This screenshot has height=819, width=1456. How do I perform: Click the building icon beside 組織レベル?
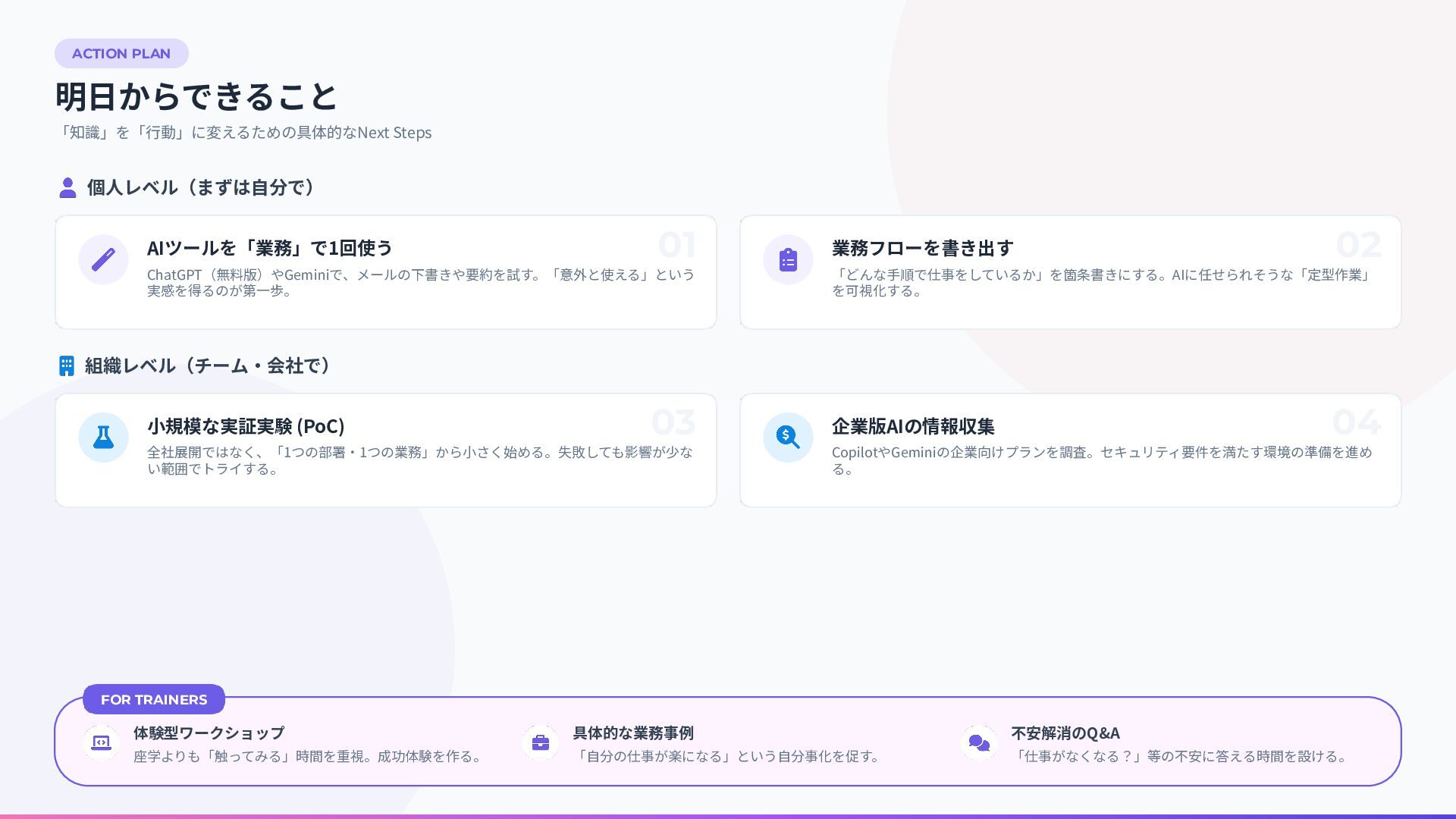(x=67, y=366)
